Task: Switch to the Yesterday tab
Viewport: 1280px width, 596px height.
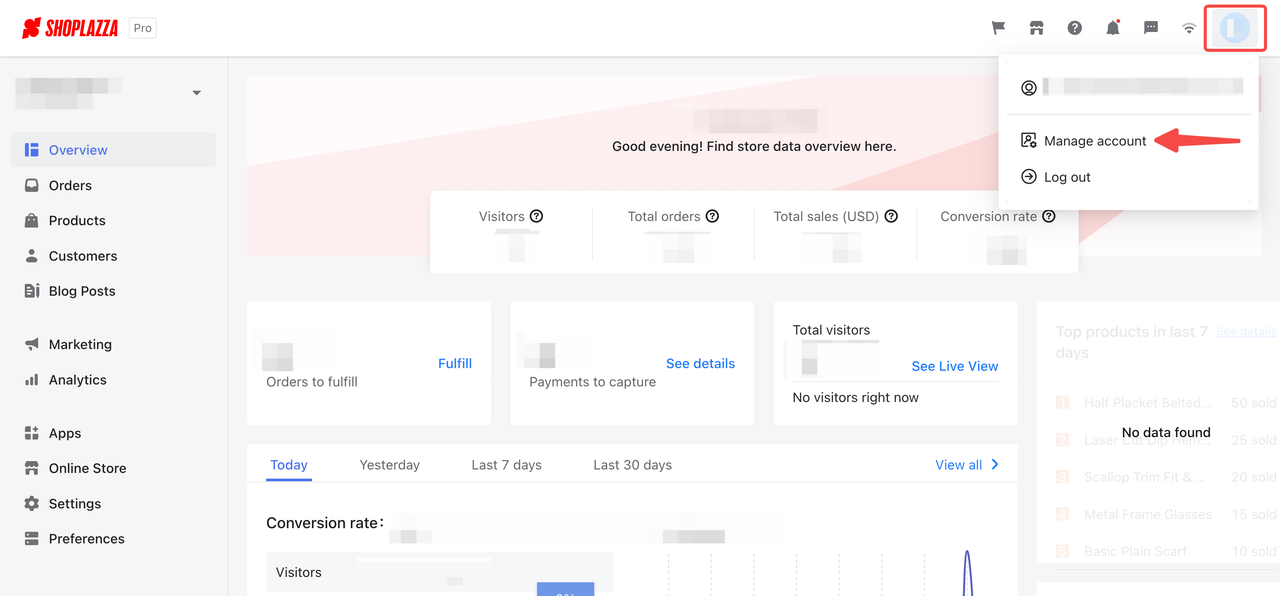Action: click(x=390, y=465)
